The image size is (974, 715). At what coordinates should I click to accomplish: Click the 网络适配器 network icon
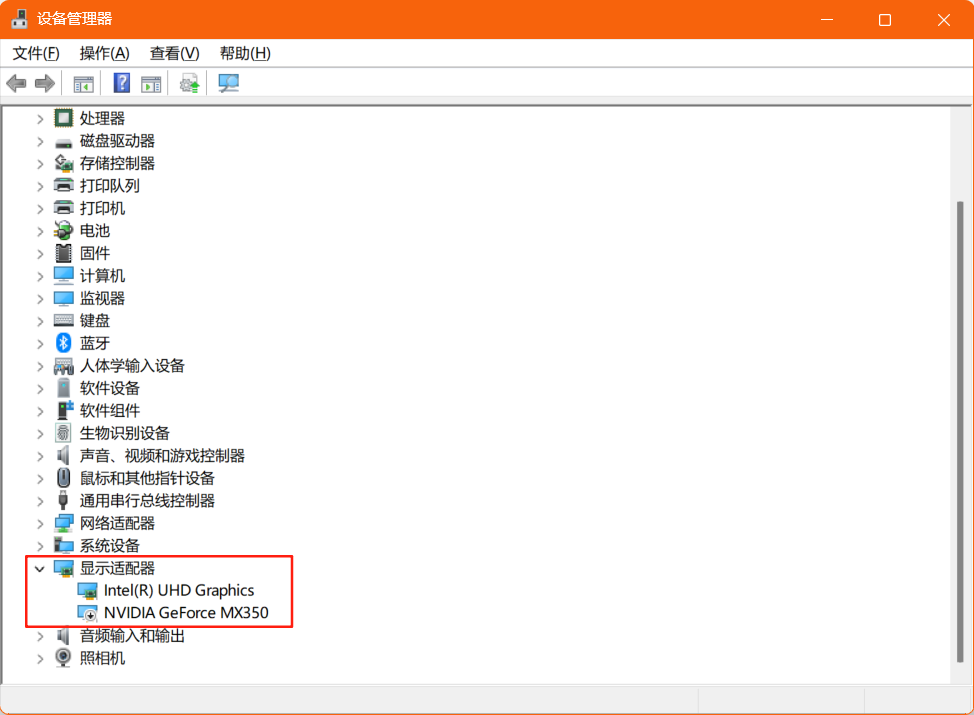[63, 523]
